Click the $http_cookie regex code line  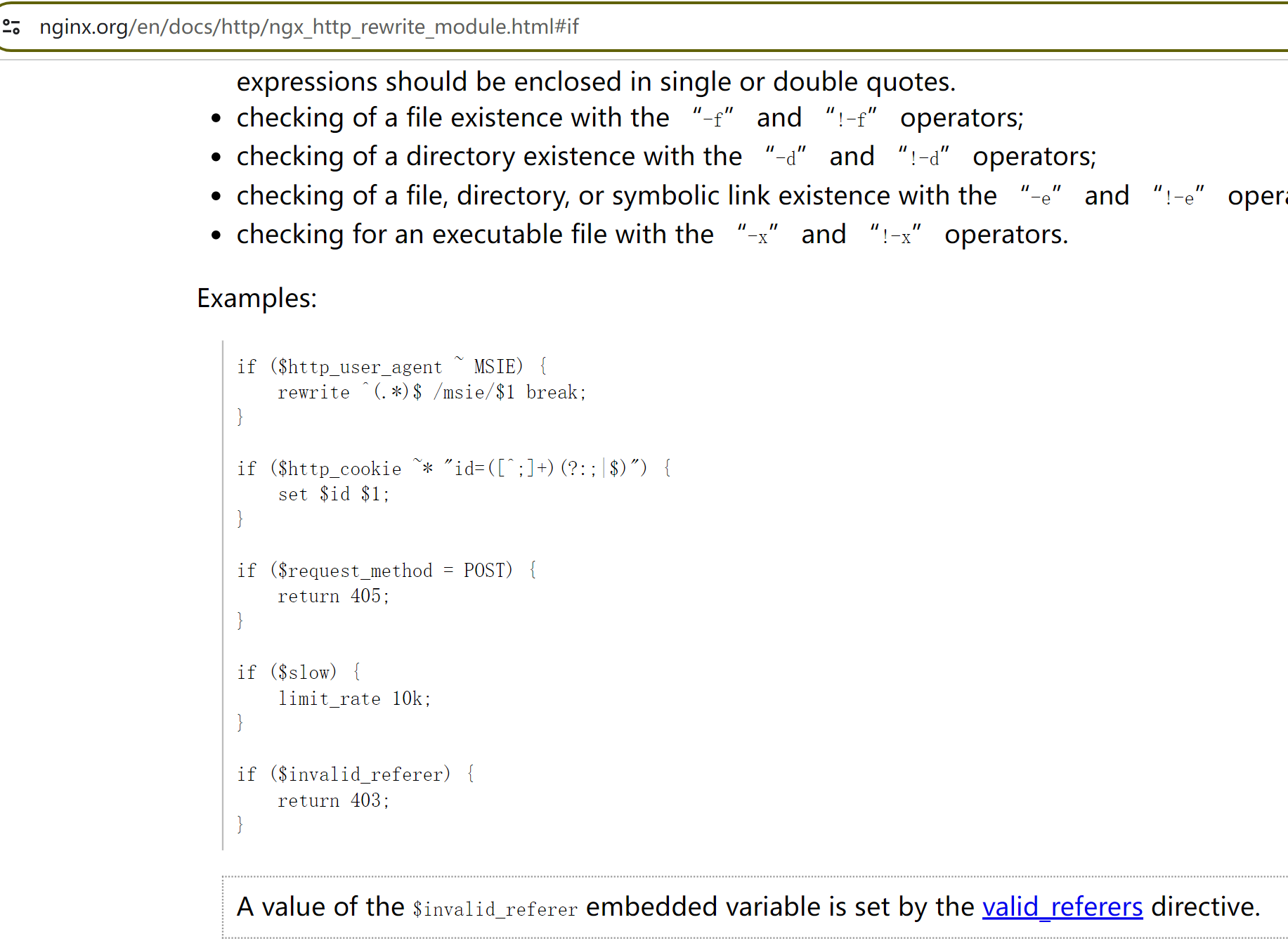click(x=453, y=467)
